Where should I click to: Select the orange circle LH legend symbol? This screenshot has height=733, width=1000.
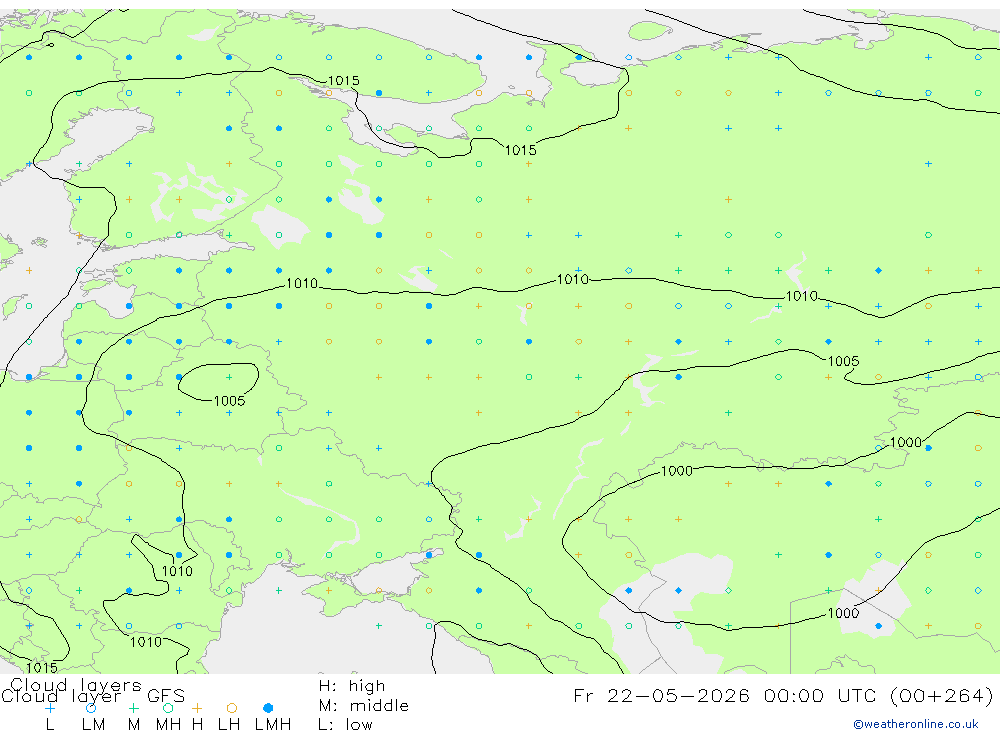pyautogui.click(x=232, y=708)
